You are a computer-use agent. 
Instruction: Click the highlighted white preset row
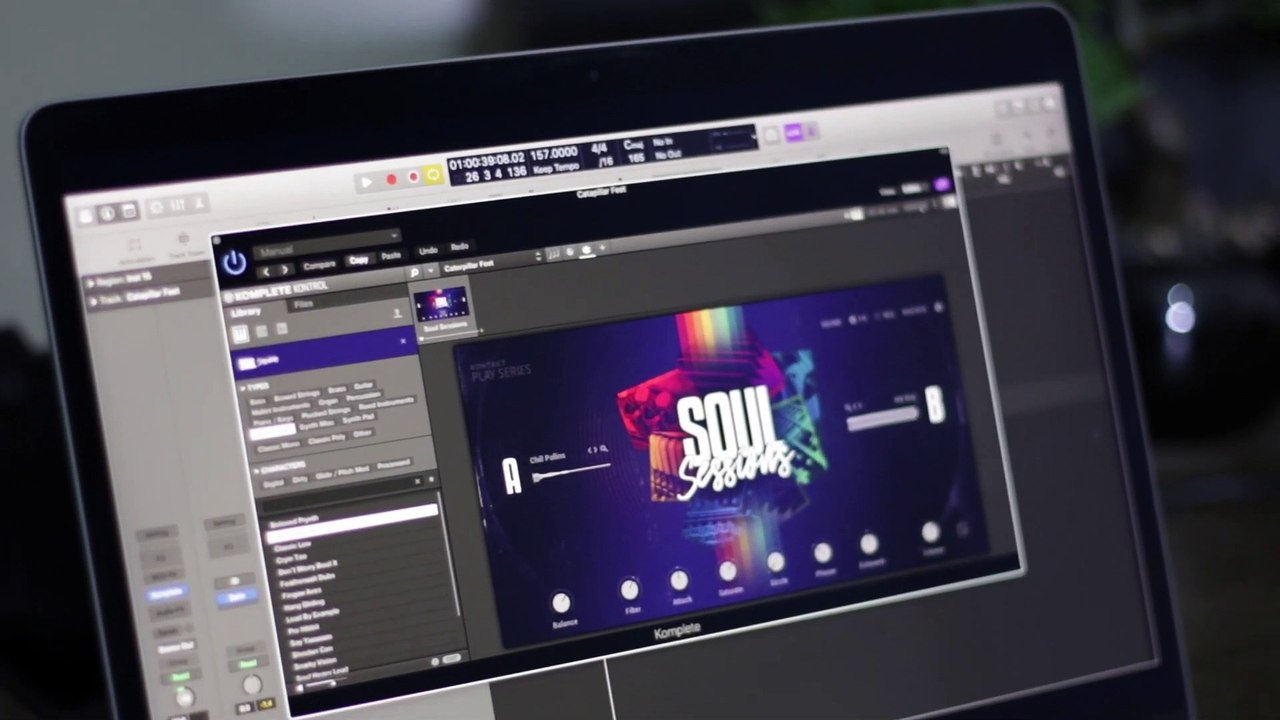(352, 522)
